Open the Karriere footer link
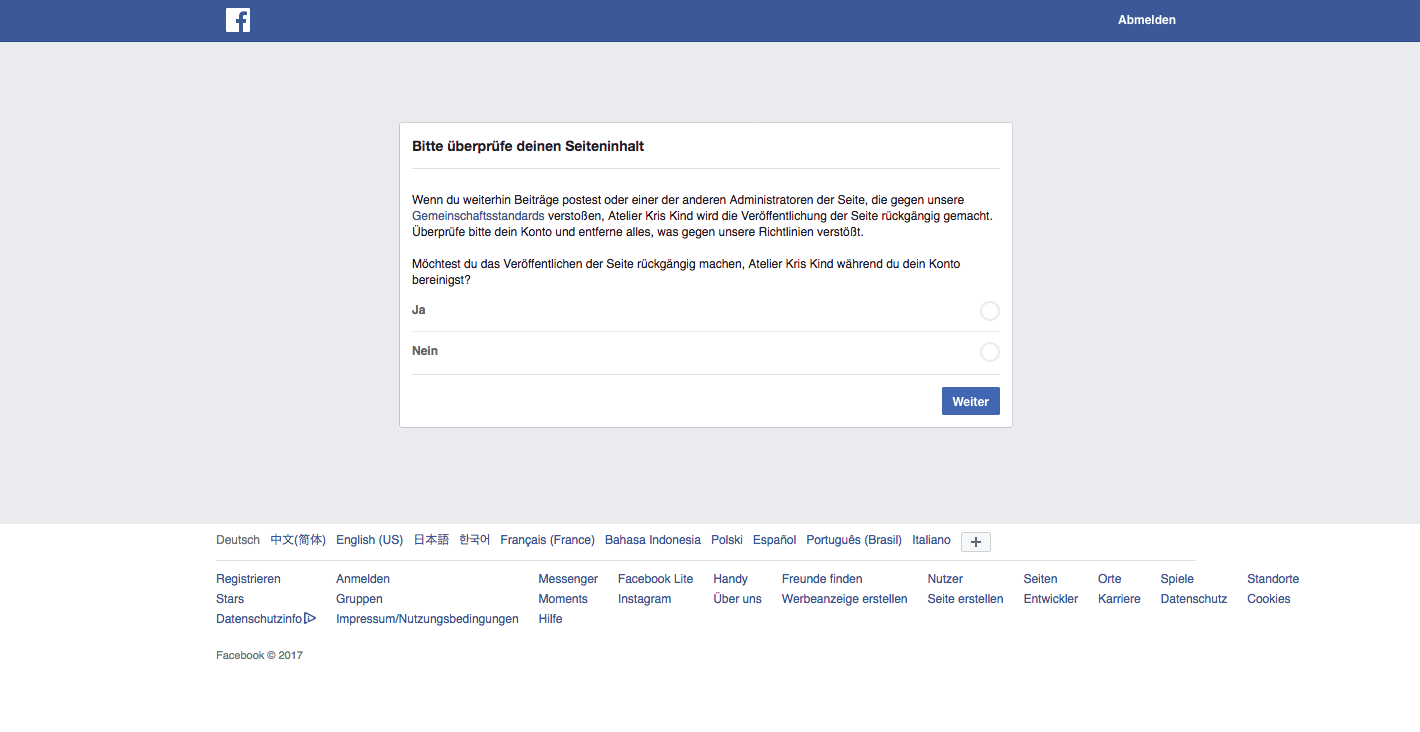 [1119, 599]
